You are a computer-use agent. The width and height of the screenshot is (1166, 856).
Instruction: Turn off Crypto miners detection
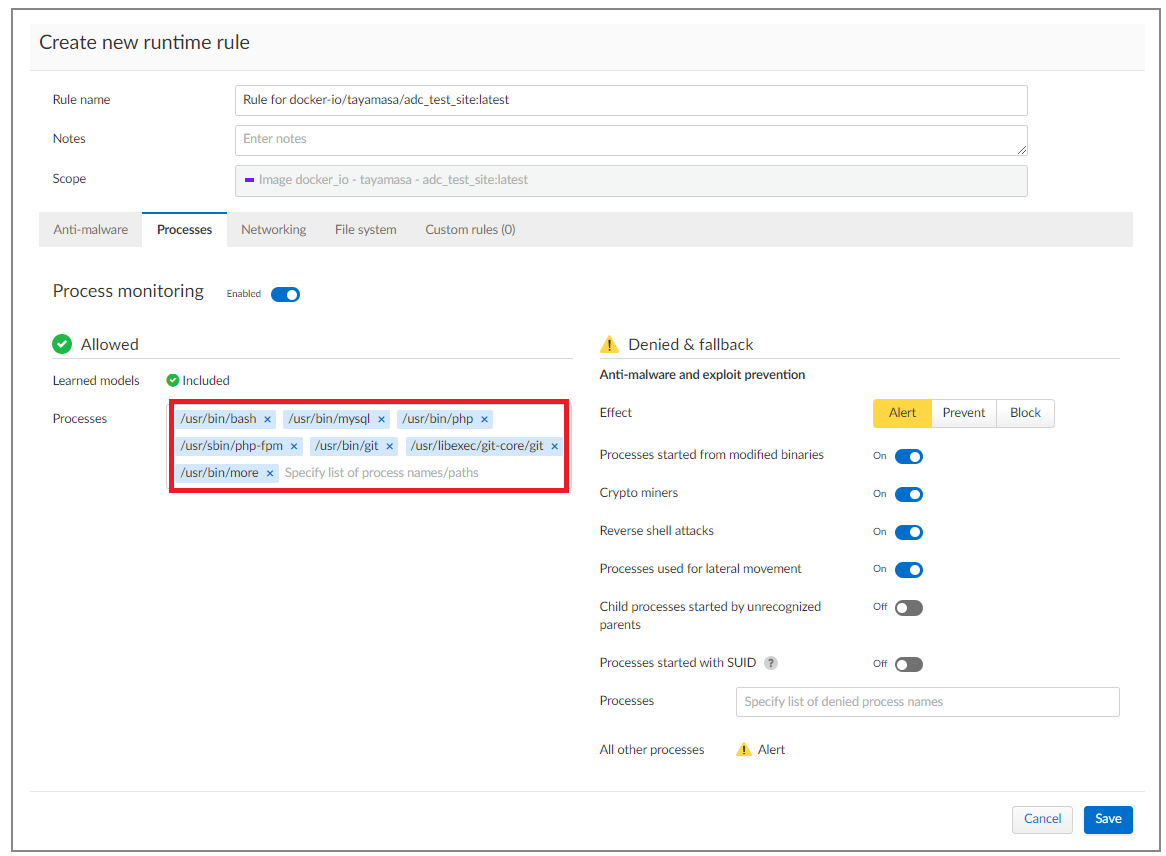pyautogui.click(x=908, y=494)
